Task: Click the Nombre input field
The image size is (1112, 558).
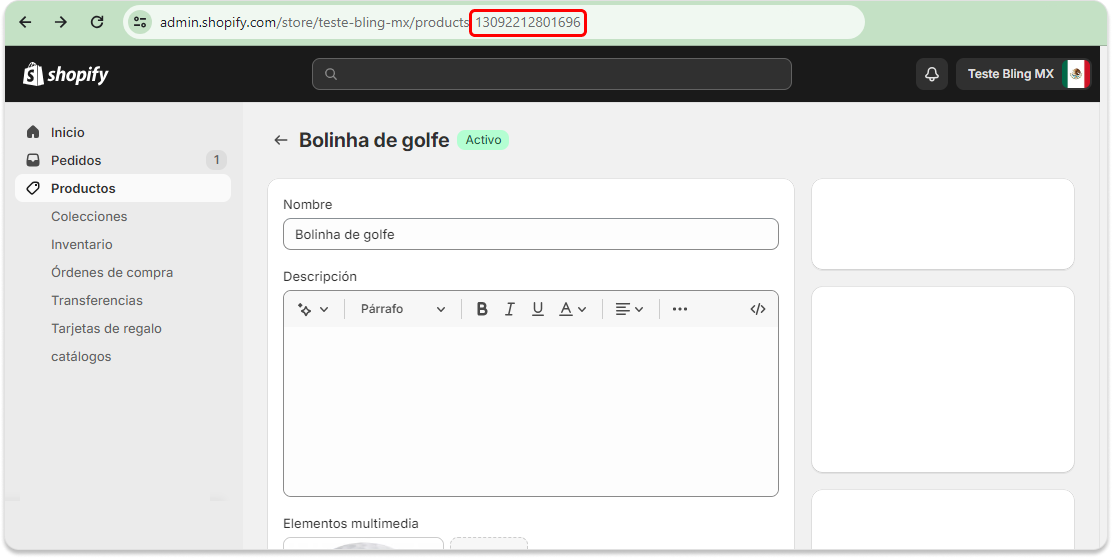Action: tap(530, 235)
